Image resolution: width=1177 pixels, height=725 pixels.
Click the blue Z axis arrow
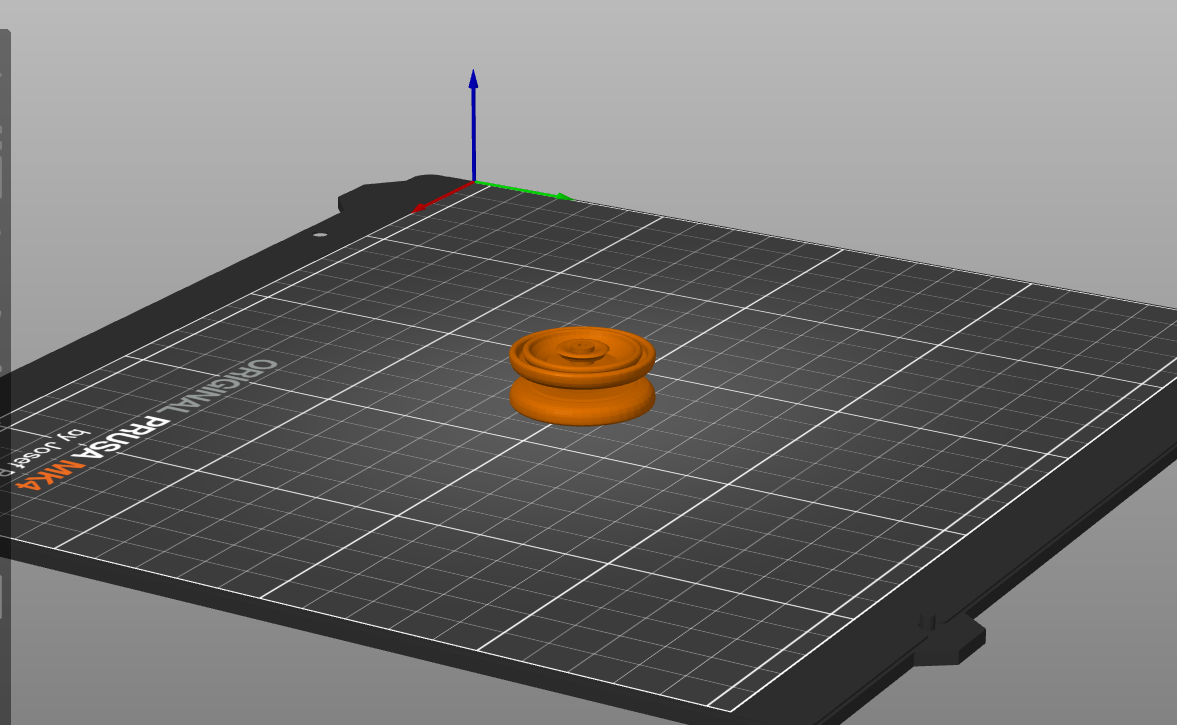(x=473, y=125)
